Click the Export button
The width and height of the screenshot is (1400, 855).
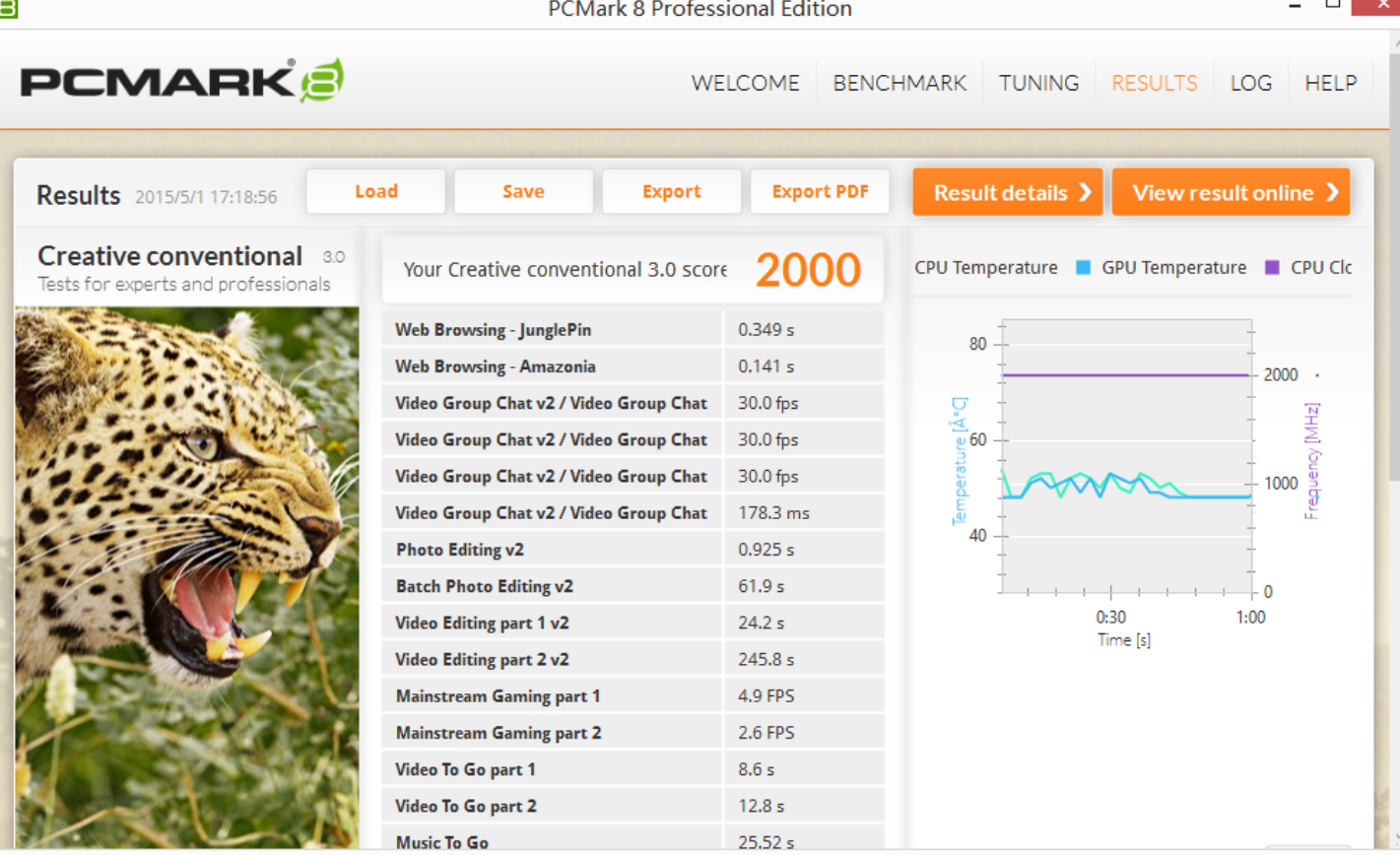pos(671,192)
